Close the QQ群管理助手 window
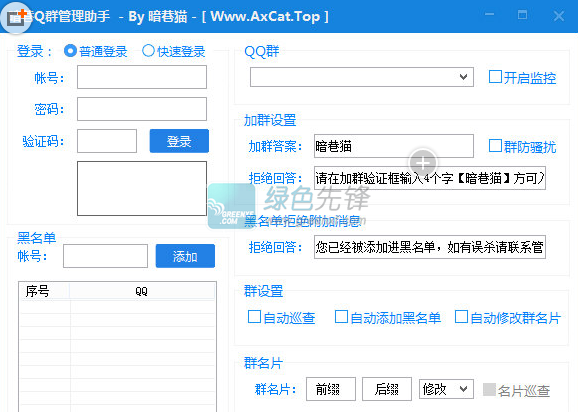The image size is (578, 412). coord(559,16)
